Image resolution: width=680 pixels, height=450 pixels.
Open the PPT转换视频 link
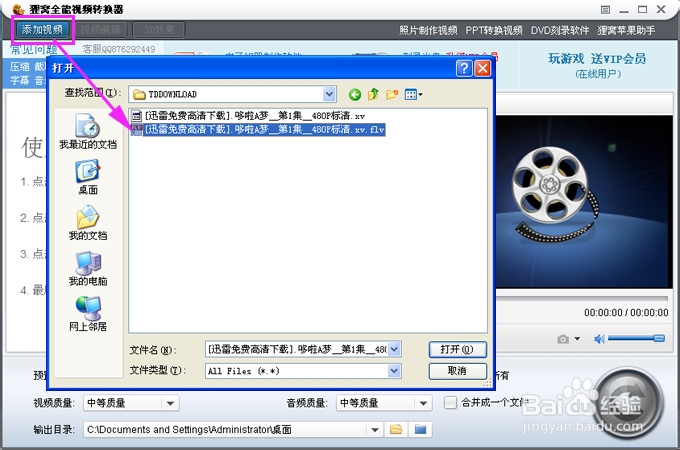point(494,30)
